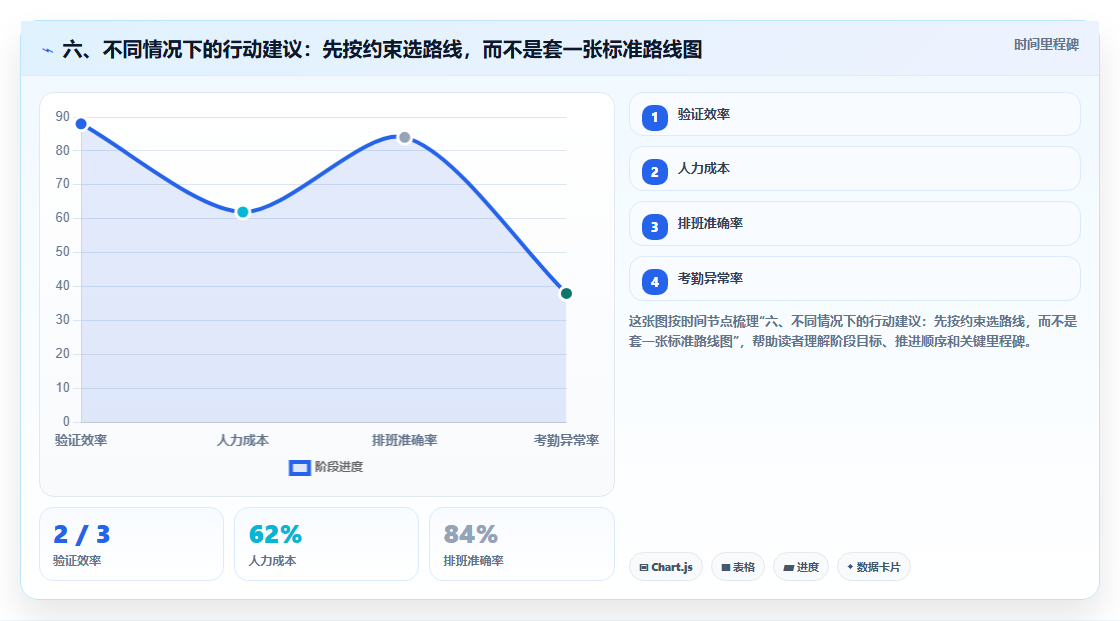Click the description paragraph starting 这张图按时间节点

coord(853,331)
